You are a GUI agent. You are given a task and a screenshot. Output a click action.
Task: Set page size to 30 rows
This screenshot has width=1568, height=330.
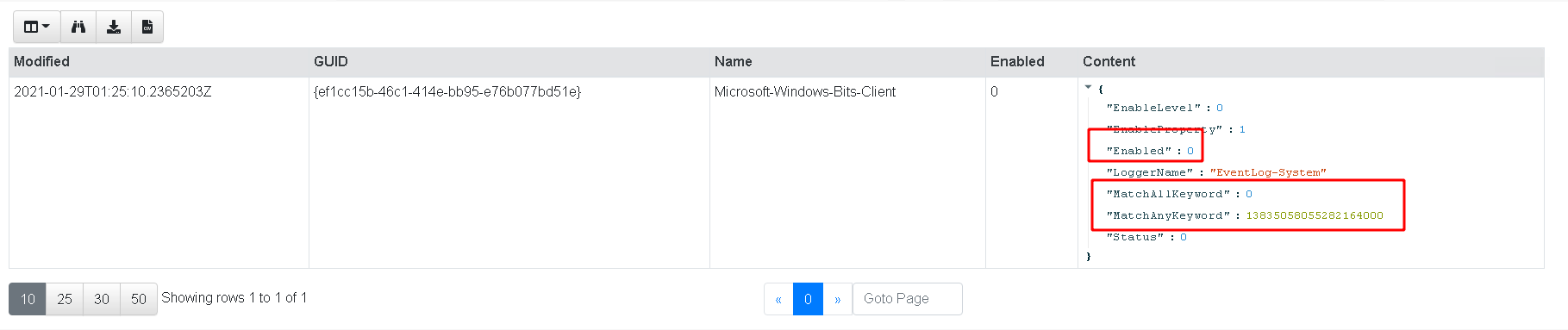(x=102, y=299)
